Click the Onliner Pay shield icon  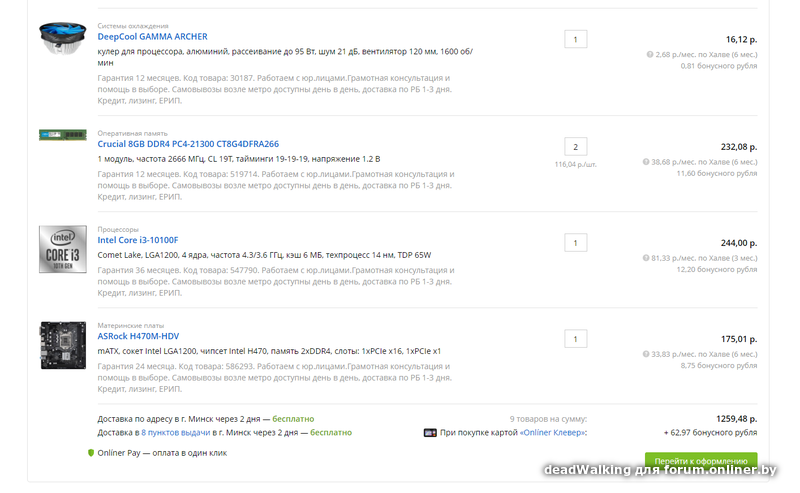click(x=91, y=453)
